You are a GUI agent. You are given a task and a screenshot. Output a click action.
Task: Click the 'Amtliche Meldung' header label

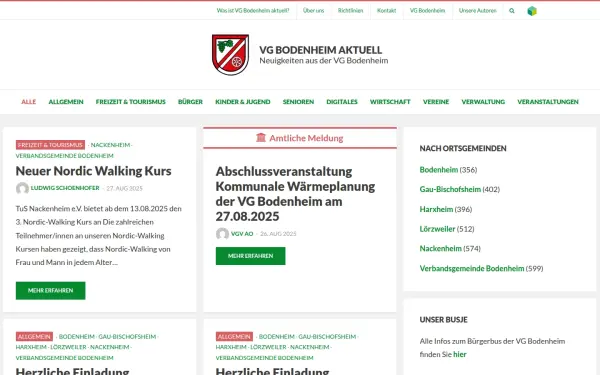point(306,138)
